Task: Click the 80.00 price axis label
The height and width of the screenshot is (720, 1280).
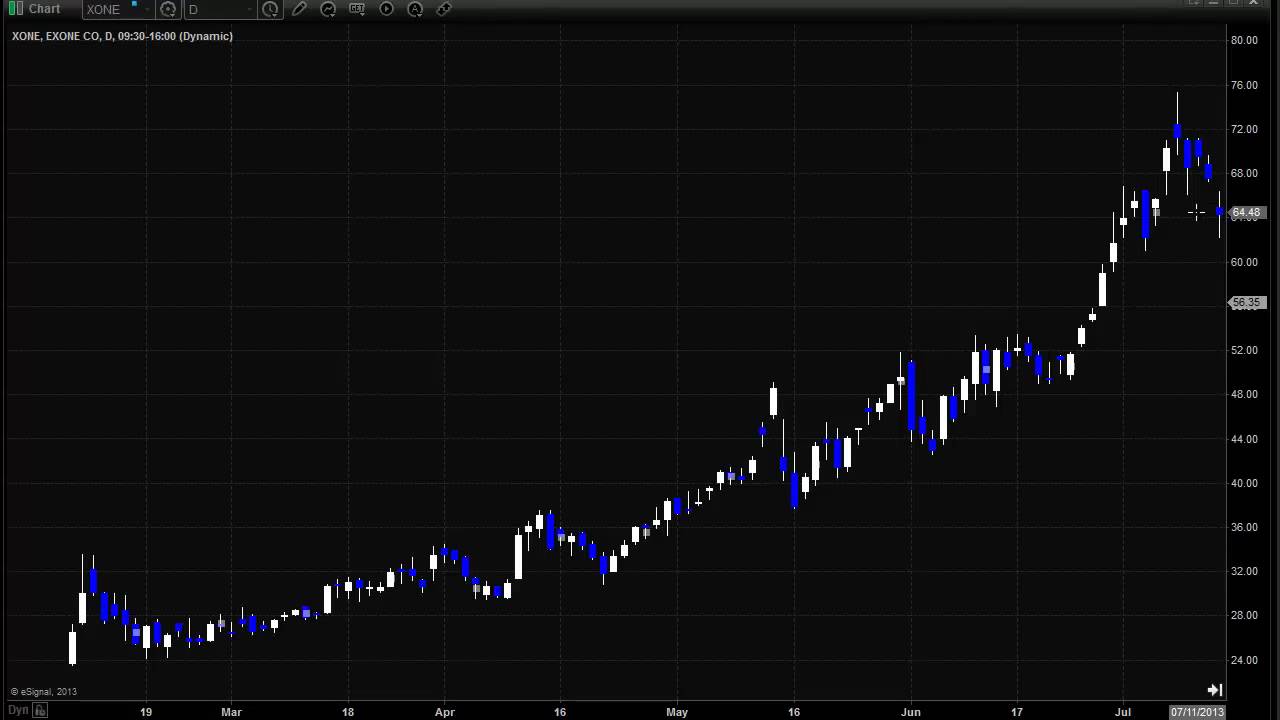Action: 1245,40
